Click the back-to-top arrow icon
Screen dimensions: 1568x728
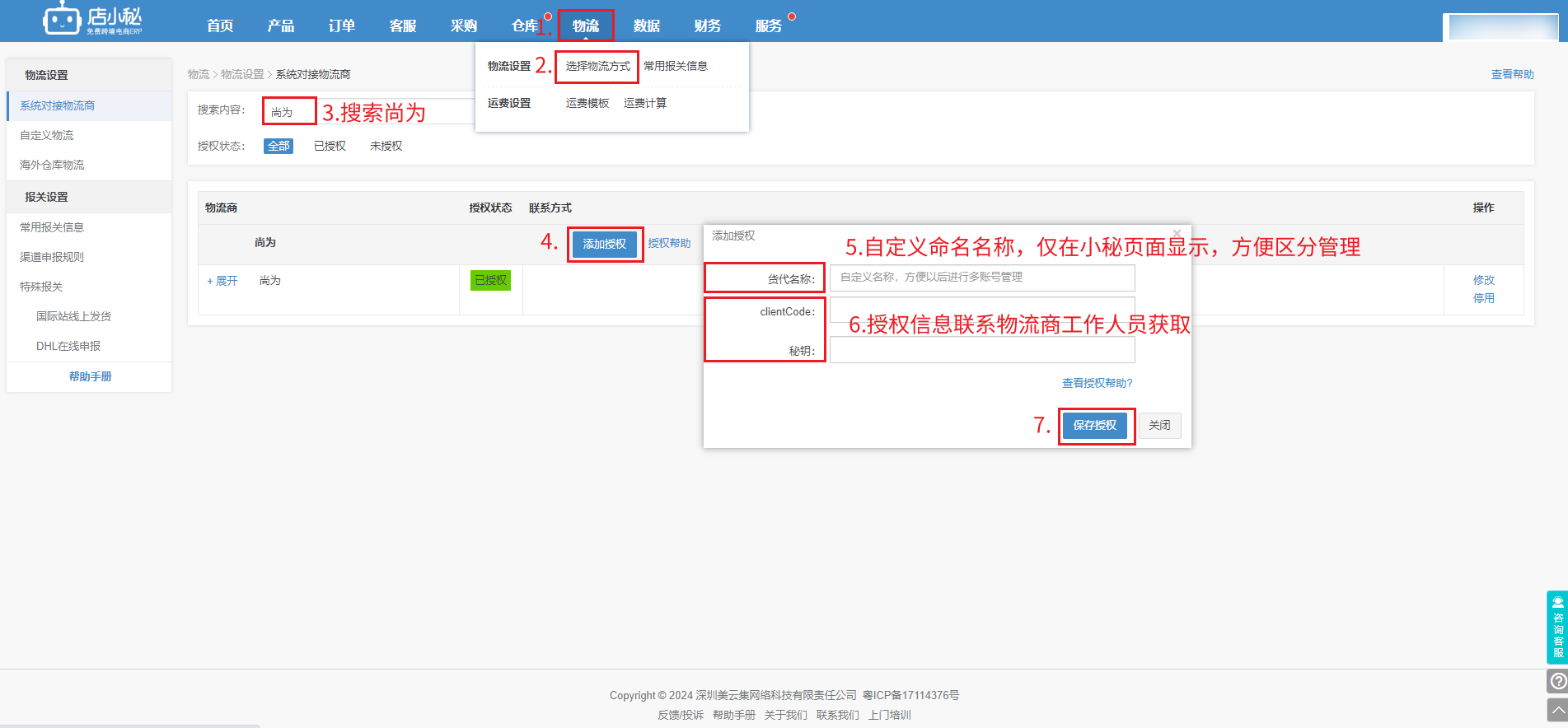(1557, 710)
